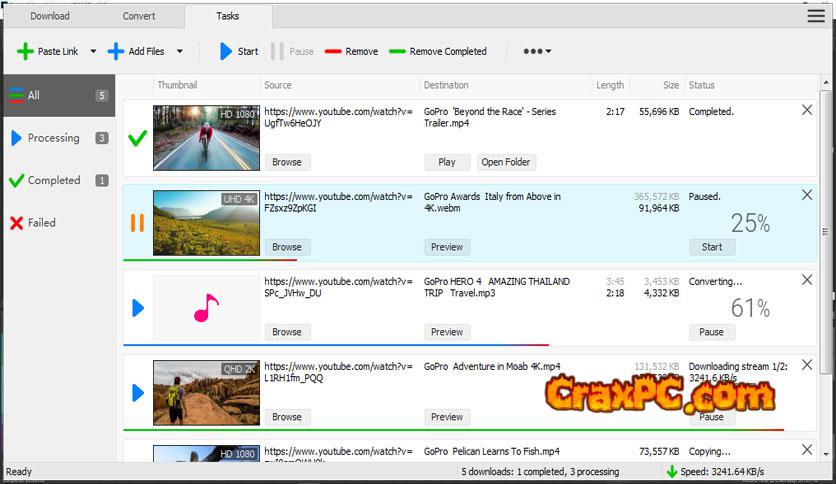Click the blue play icon on Thailand task
The width and height of the screenshot is (836, 484).
coord(138,308)
